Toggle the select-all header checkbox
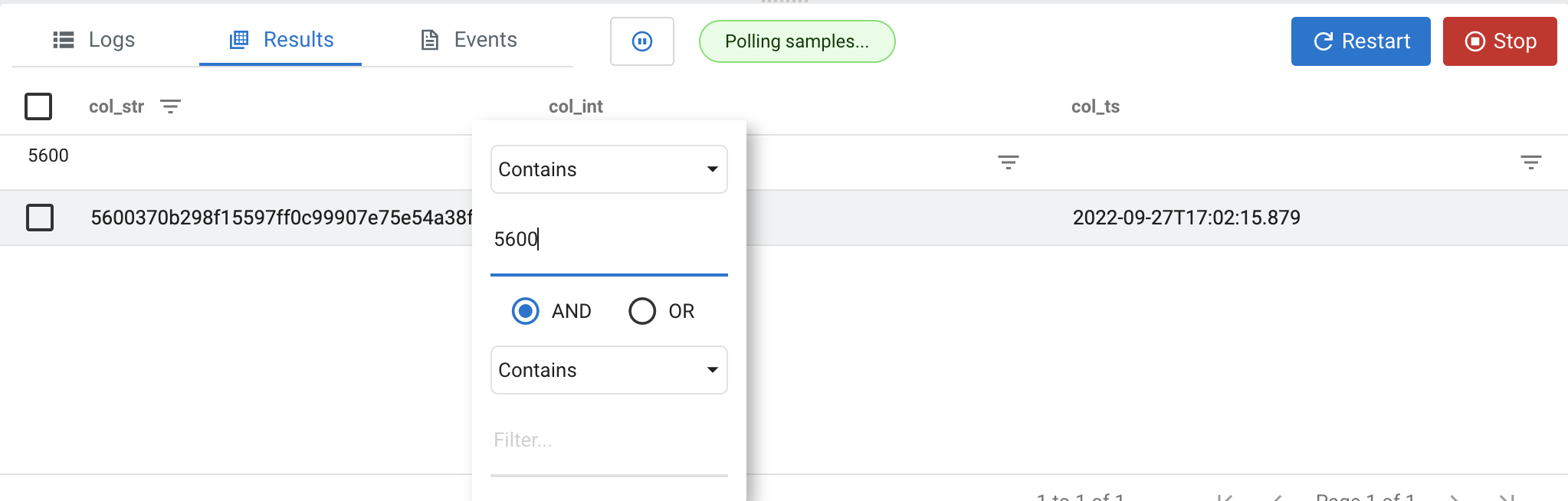The image size is (1568, 501). pos(38,106)
